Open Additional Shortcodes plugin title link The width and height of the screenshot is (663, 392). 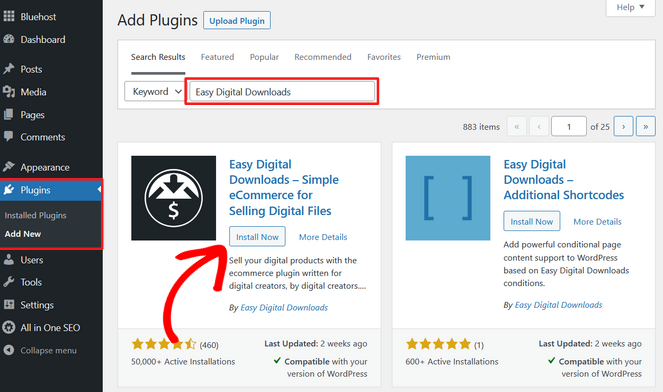pos(564,179)
